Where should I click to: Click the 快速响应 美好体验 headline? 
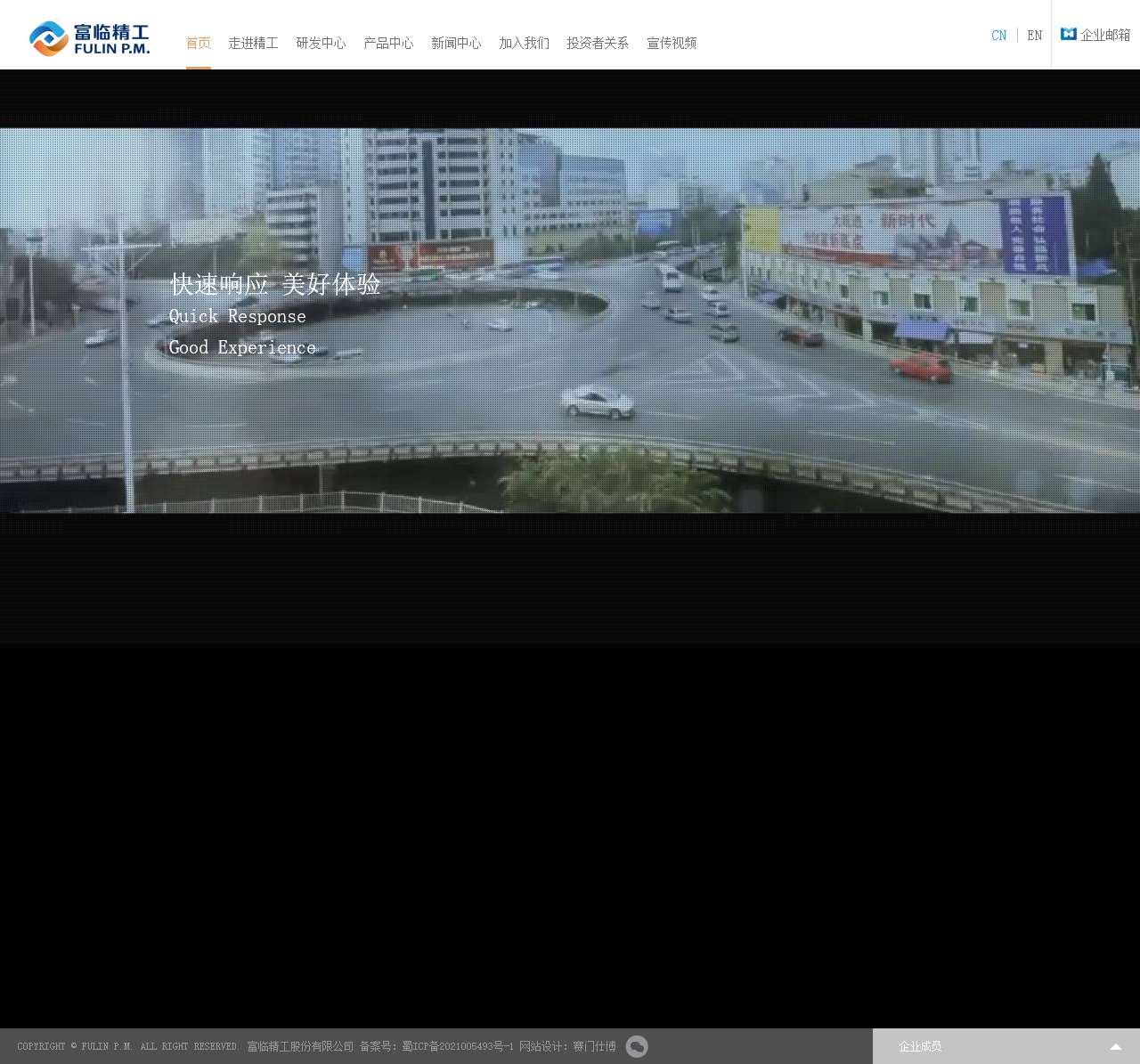(275, 284)
